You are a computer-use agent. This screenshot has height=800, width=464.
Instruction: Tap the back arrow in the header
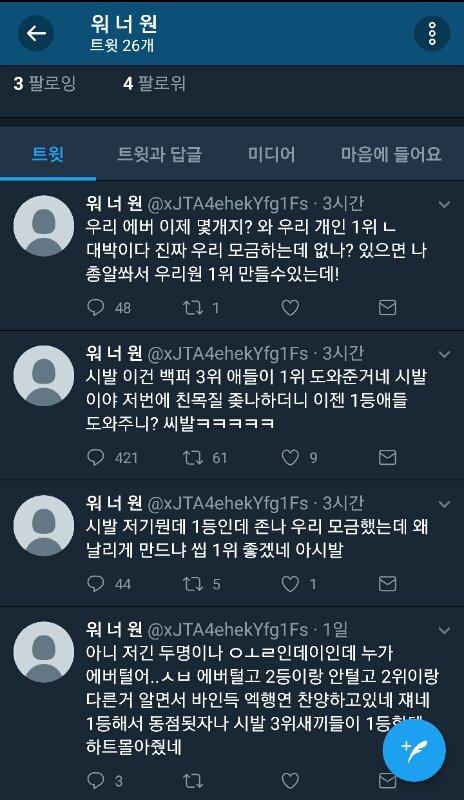point(36,34)
